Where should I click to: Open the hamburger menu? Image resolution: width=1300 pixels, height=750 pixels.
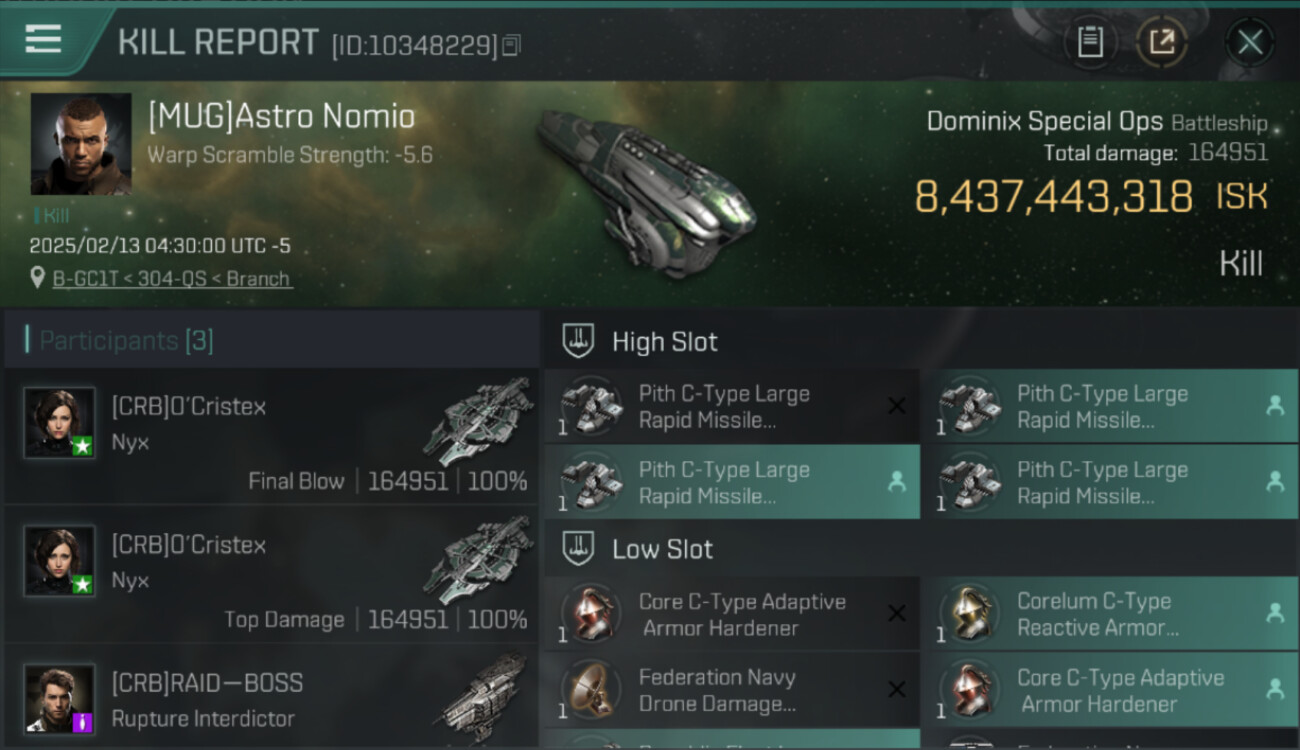point(44,40)
